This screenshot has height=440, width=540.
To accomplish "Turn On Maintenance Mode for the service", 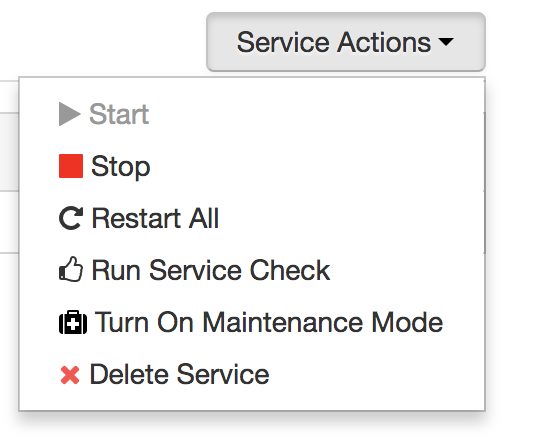I will point(252,322).
